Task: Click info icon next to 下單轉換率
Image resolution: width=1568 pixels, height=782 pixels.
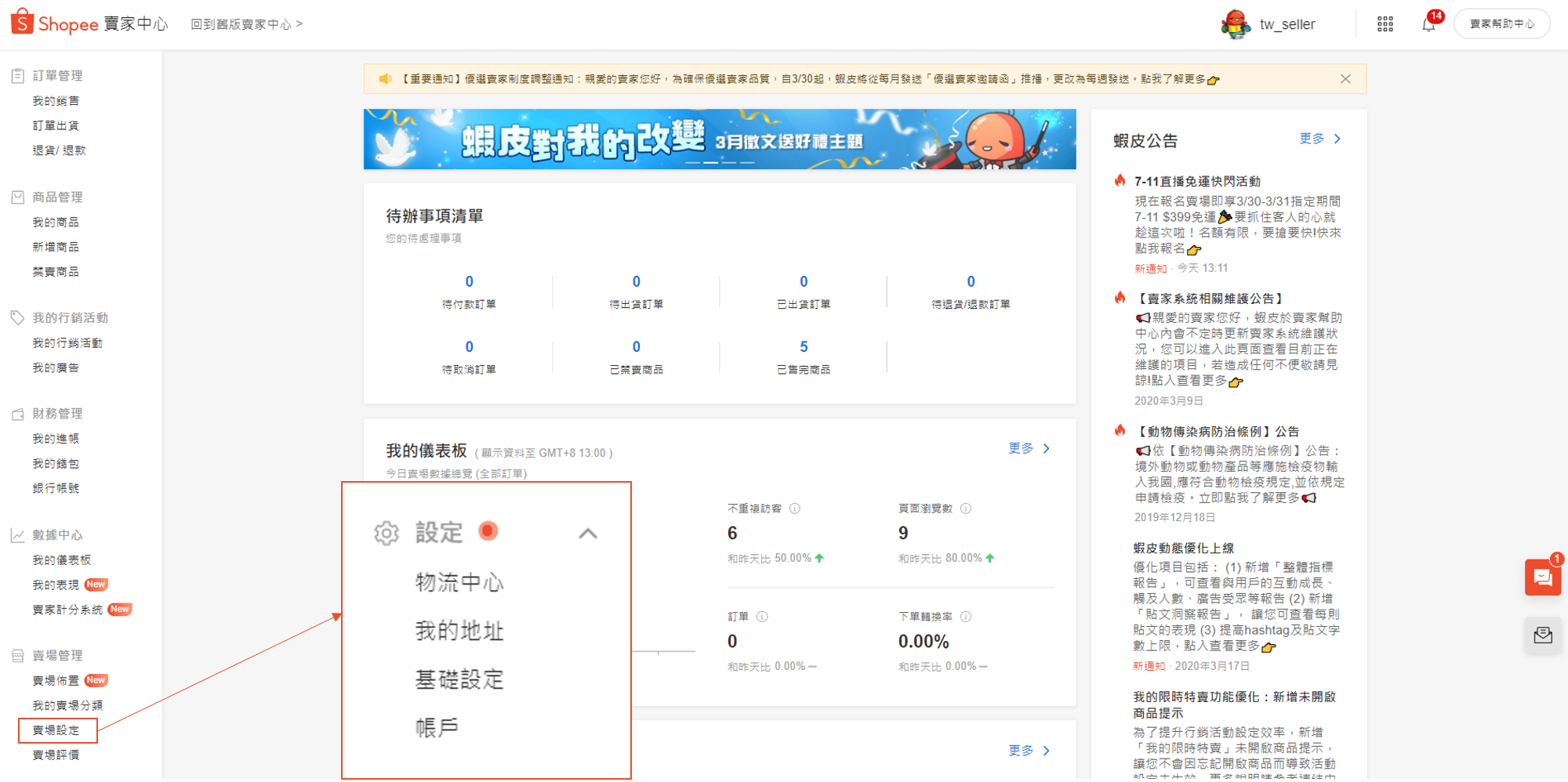Action: pos(966,617)
